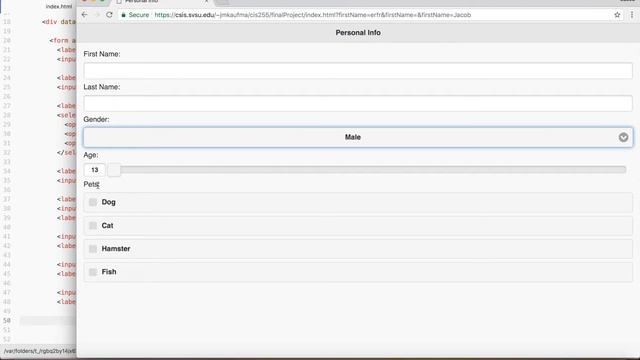Click the Secure padlock icon

[x=124, y=15]
